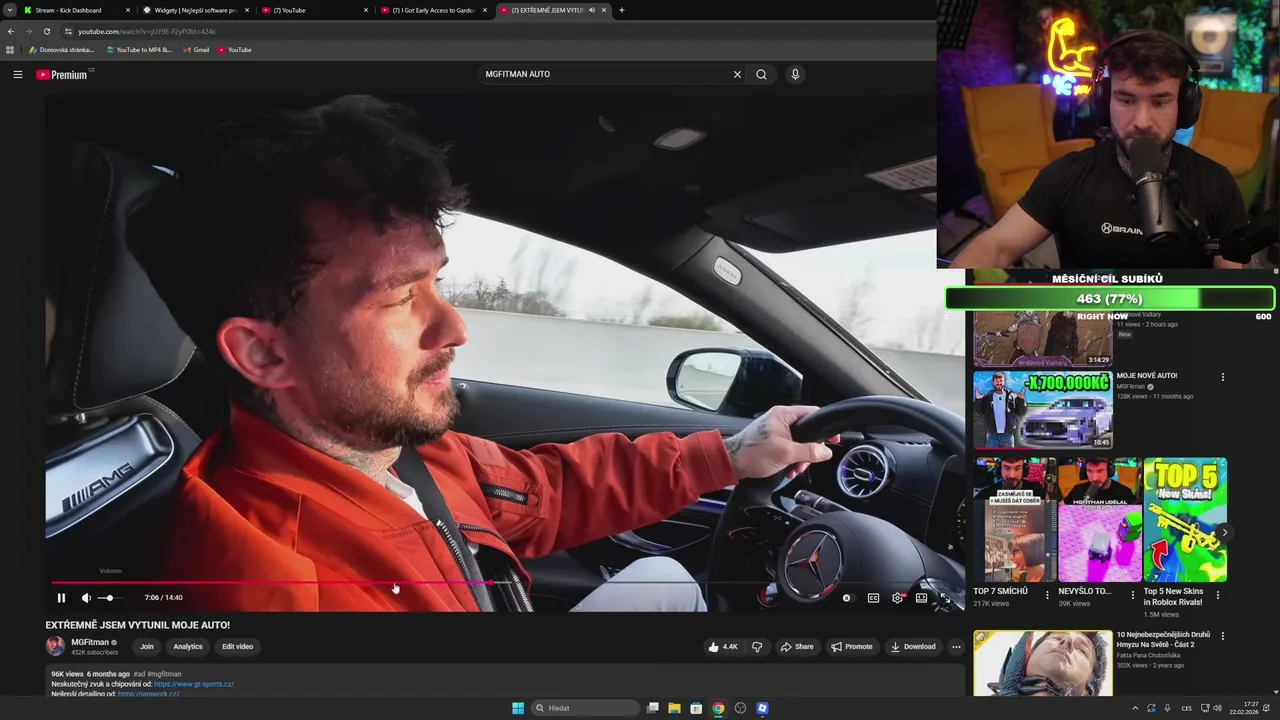
Task: Click the magnifier search button
Action: pos(761,74)
